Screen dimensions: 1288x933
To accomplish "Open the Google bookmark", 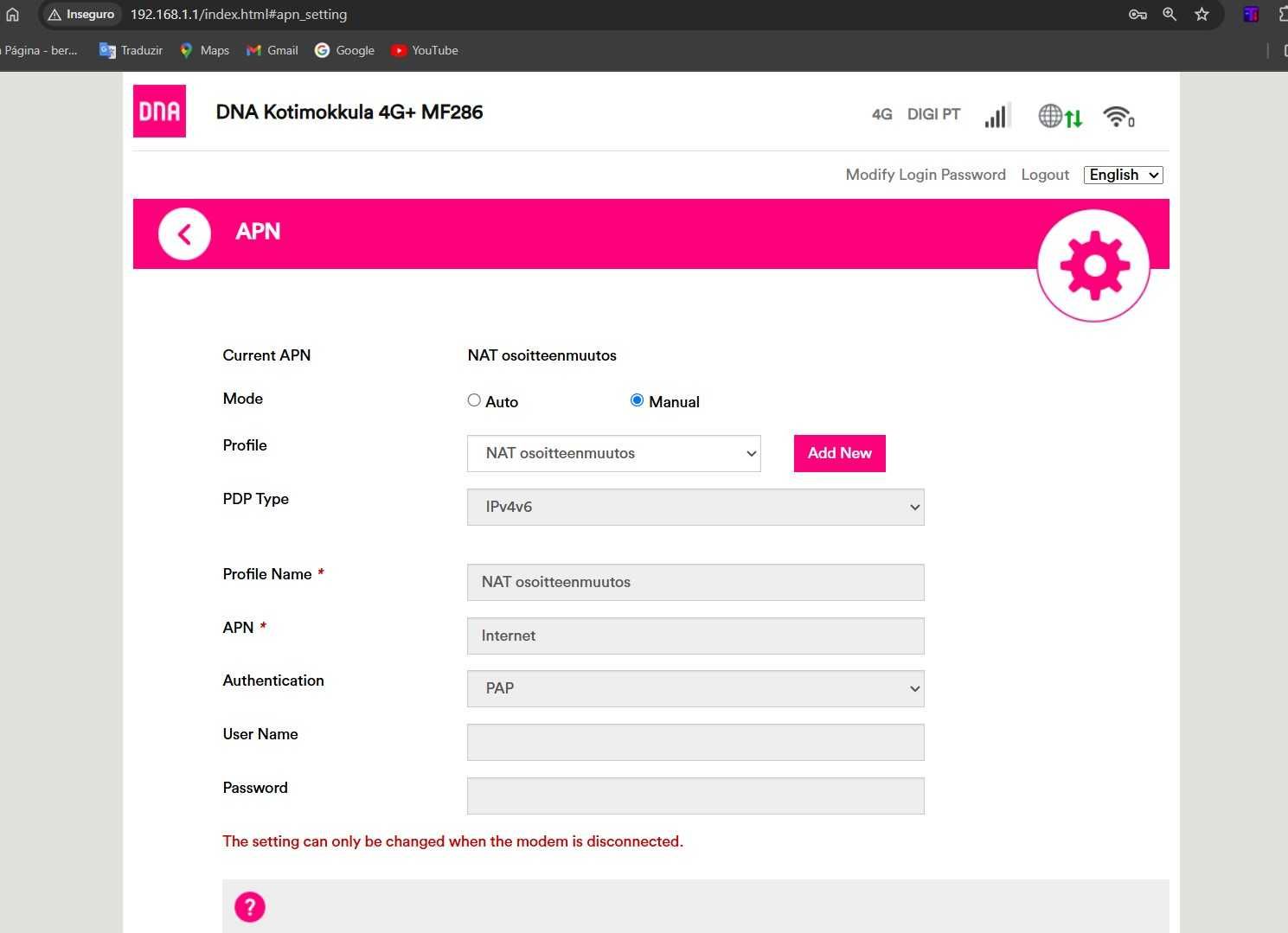I will [344, 50].
